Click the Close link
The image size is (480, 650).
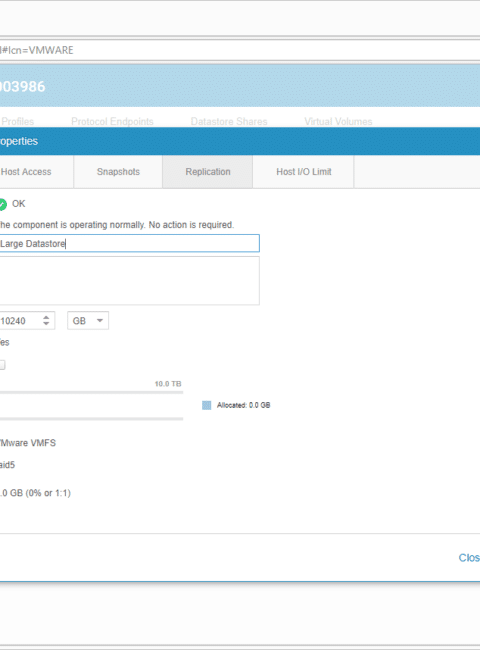pyautogui.click(x=469, y=558)
